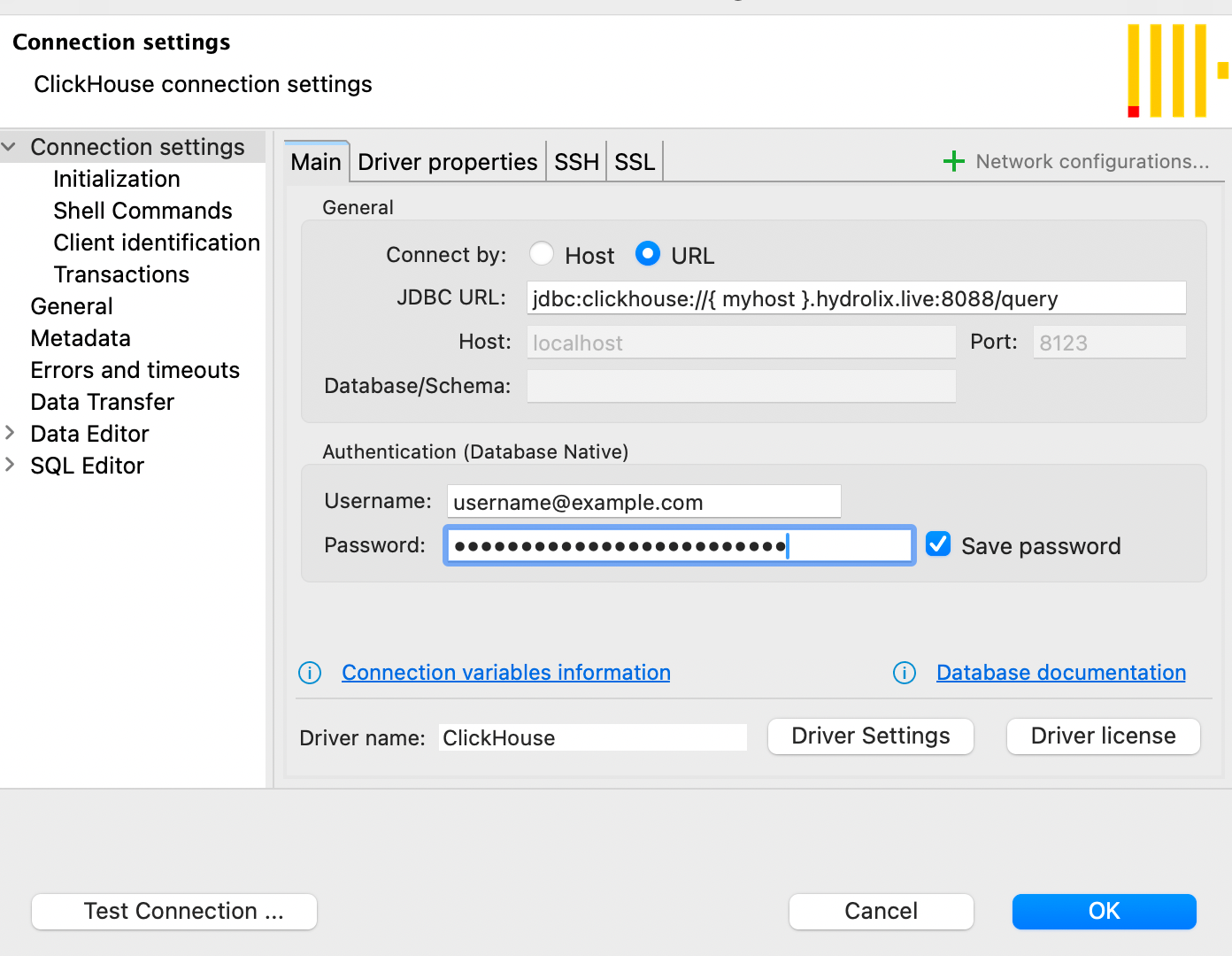Open the Driver properties tab
The image size is (1232, 956).
pyautogui.click(x=448, y=162)
